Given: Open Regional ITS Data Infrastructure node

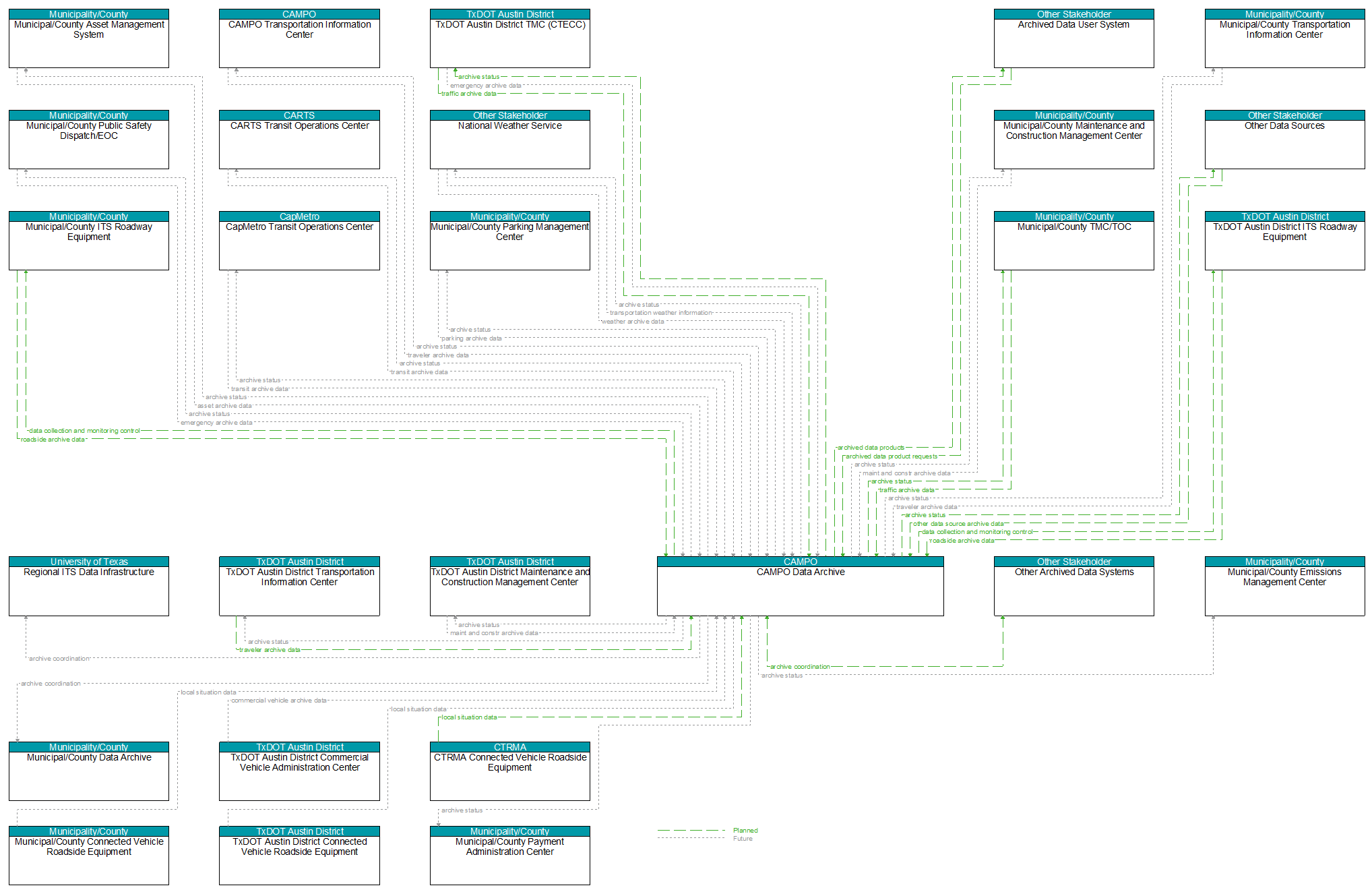Looking at the screenshot, I should point(89,586).
